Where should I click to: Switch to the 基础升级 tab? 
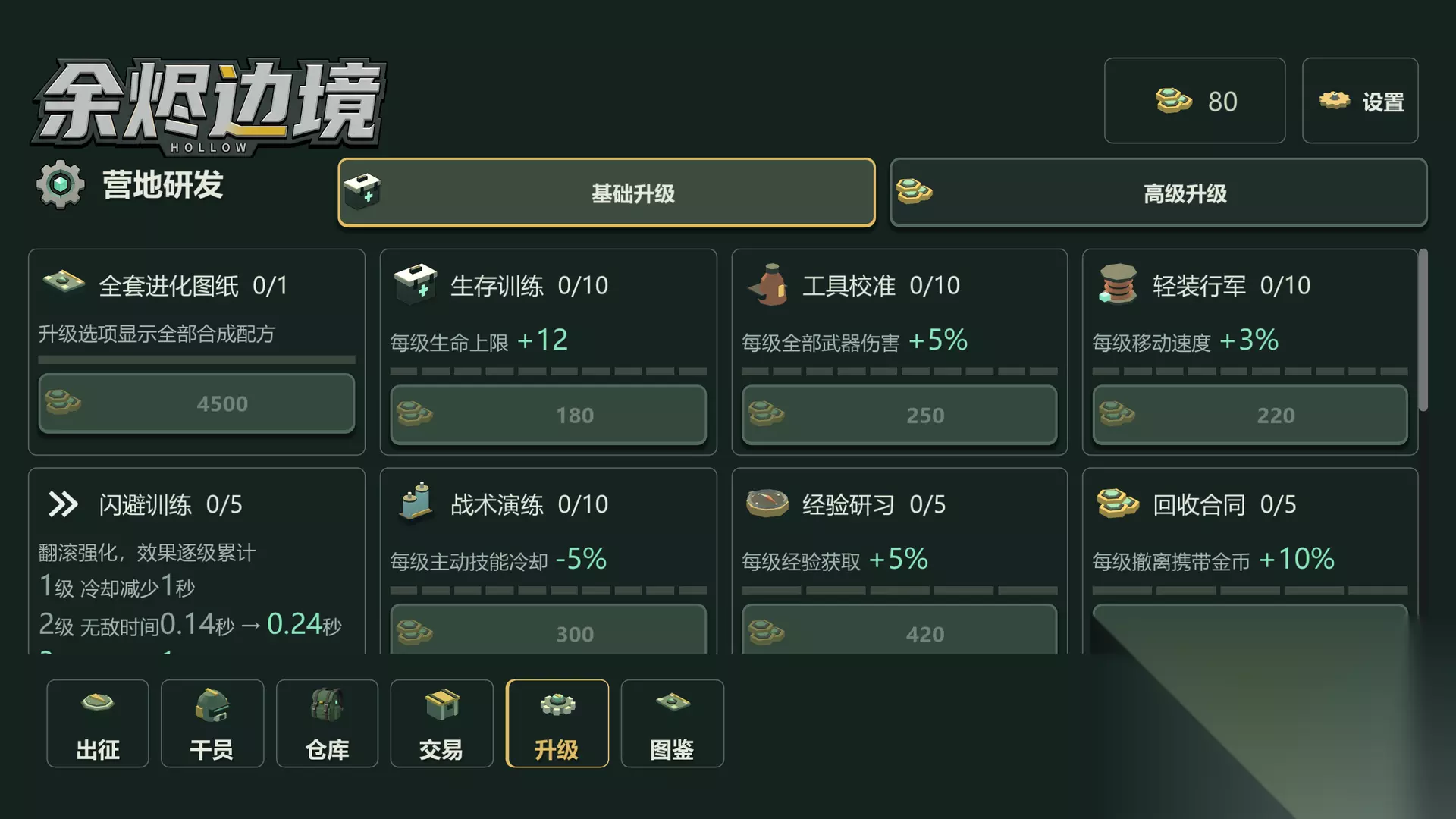(607, 193)
